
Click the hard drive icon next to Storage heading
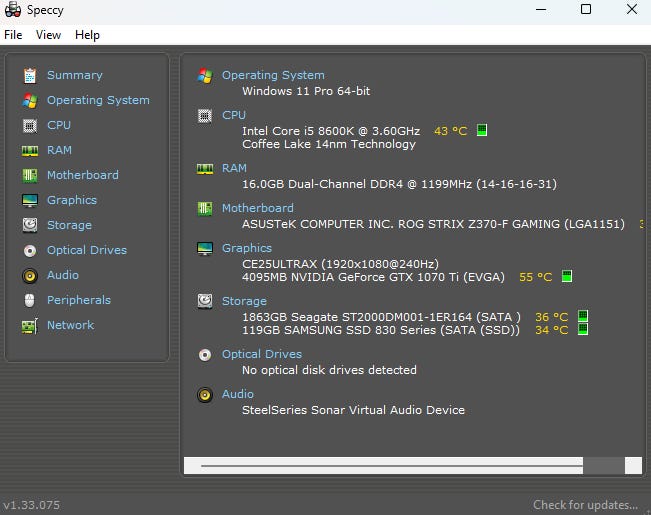[205, 302]
